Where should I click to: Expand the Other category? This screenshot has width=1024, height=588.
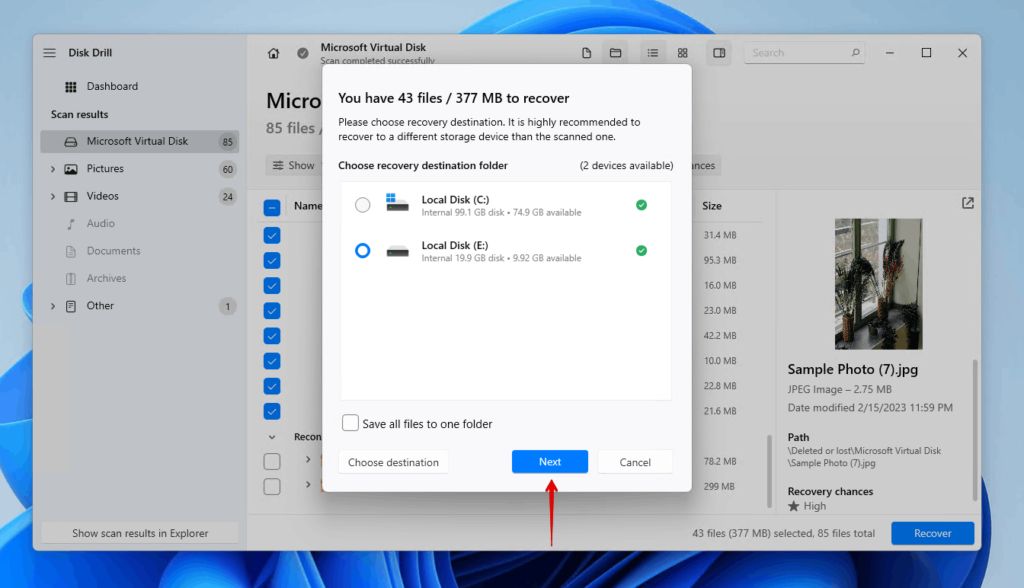[53, 306]
